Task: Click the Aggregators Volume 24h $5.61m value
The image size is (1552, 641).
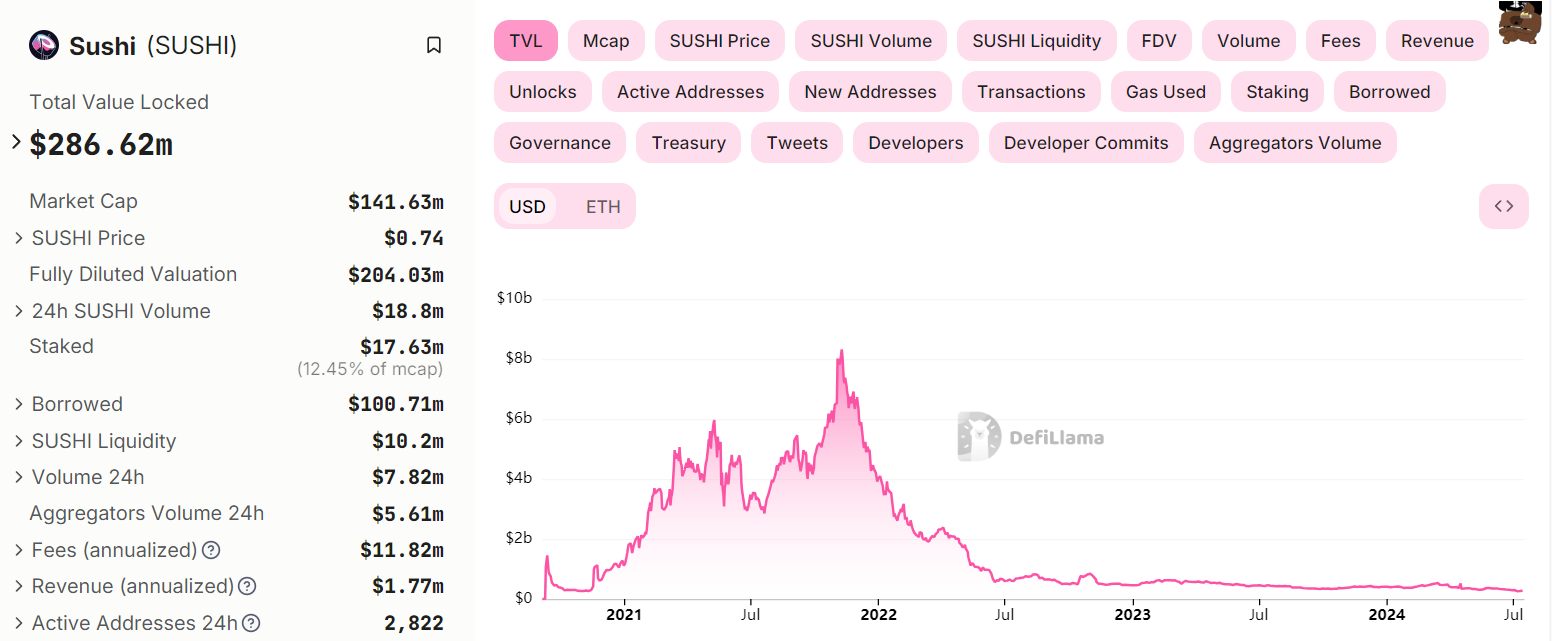Action: 408,514
